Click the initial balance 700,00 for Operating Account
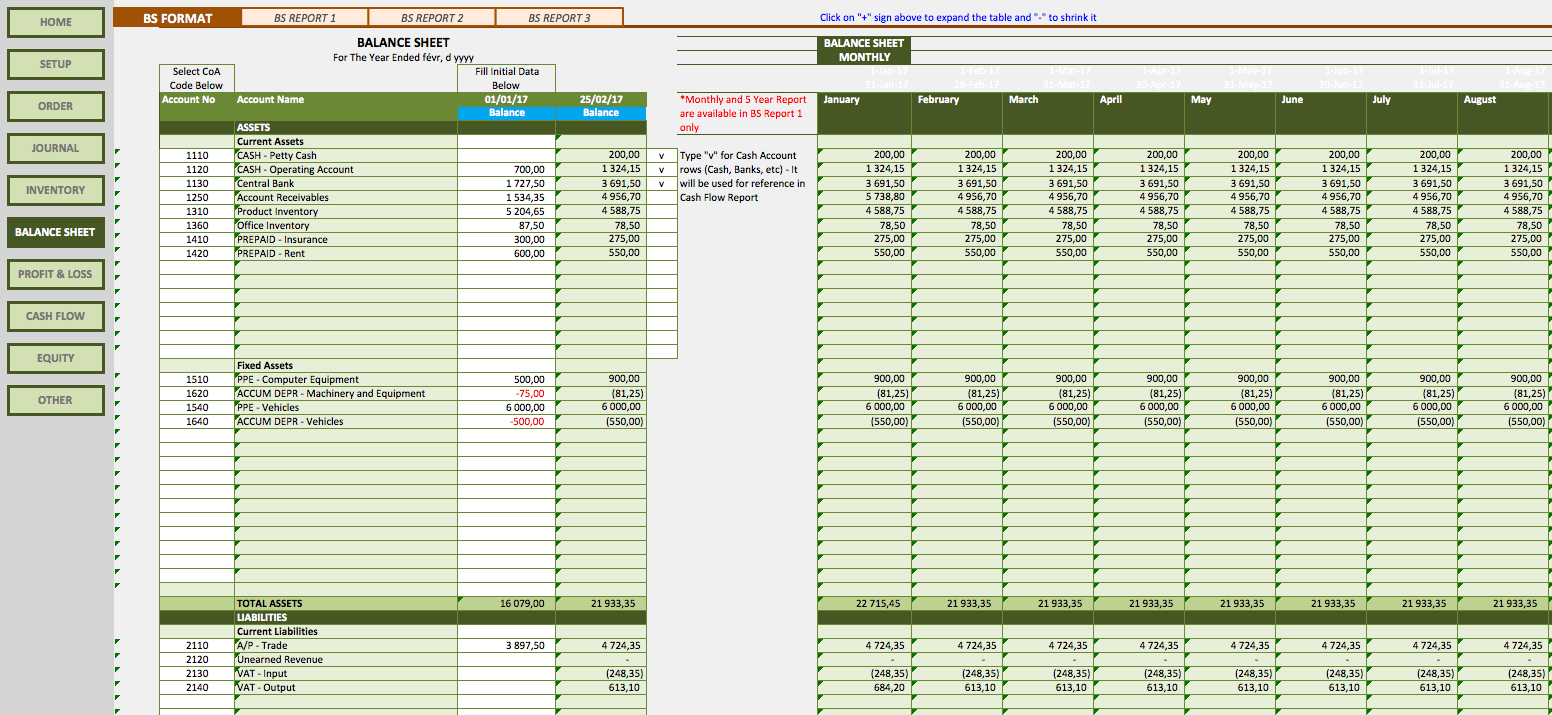 pos(506,170)
